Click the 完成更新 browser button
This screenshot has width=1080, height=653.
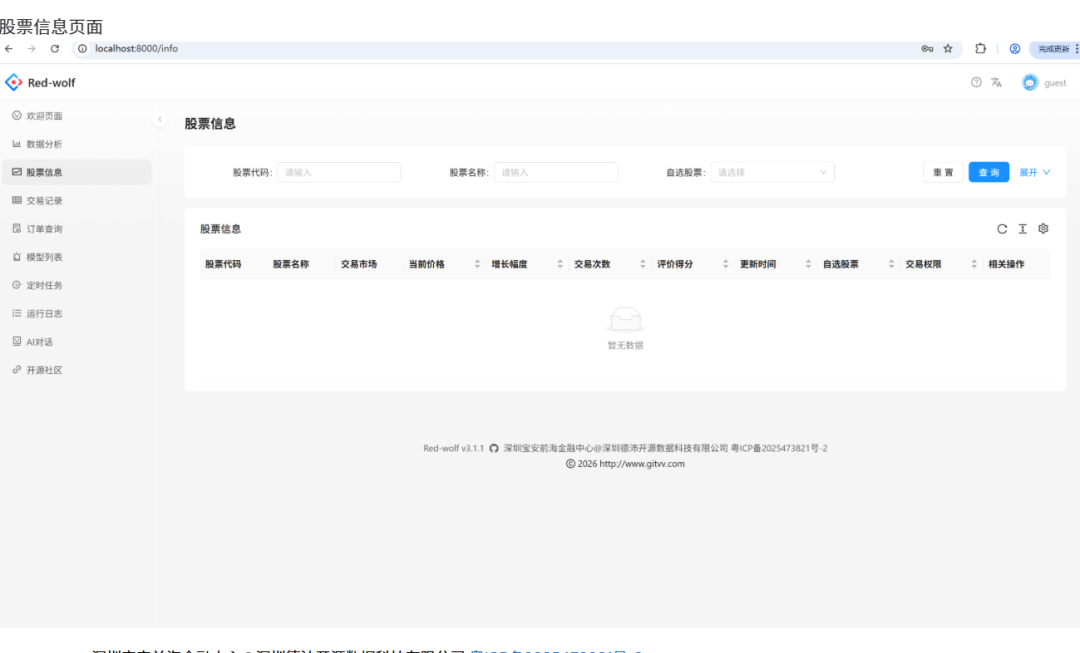[1054, 49]
